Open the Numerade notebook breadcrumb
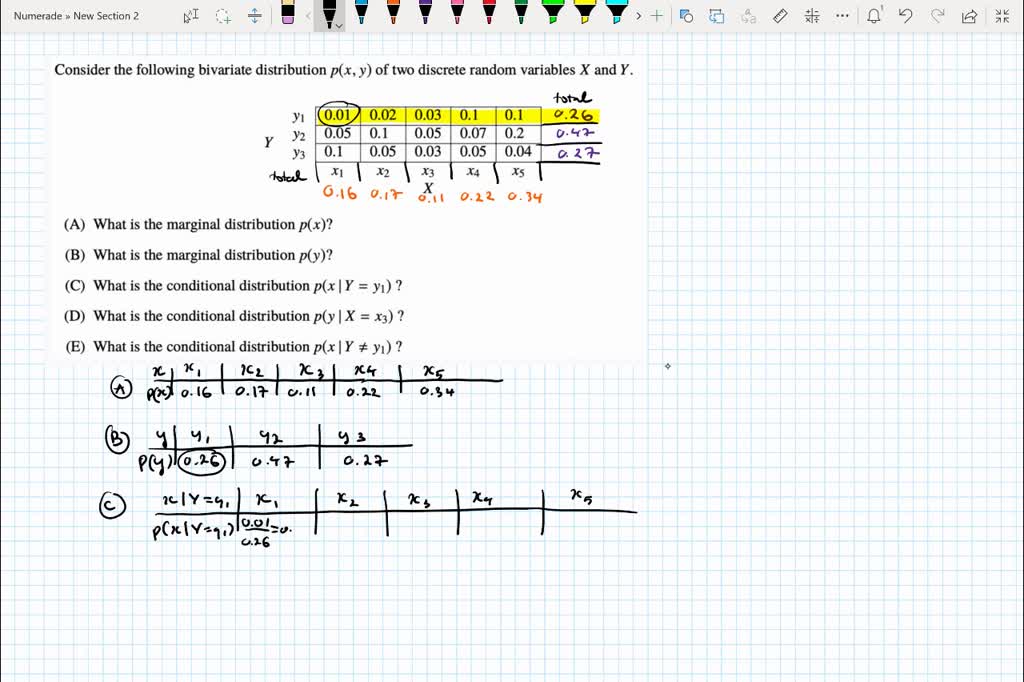The width and height of the screenshot is (1024, 682). tap(39, 15)
